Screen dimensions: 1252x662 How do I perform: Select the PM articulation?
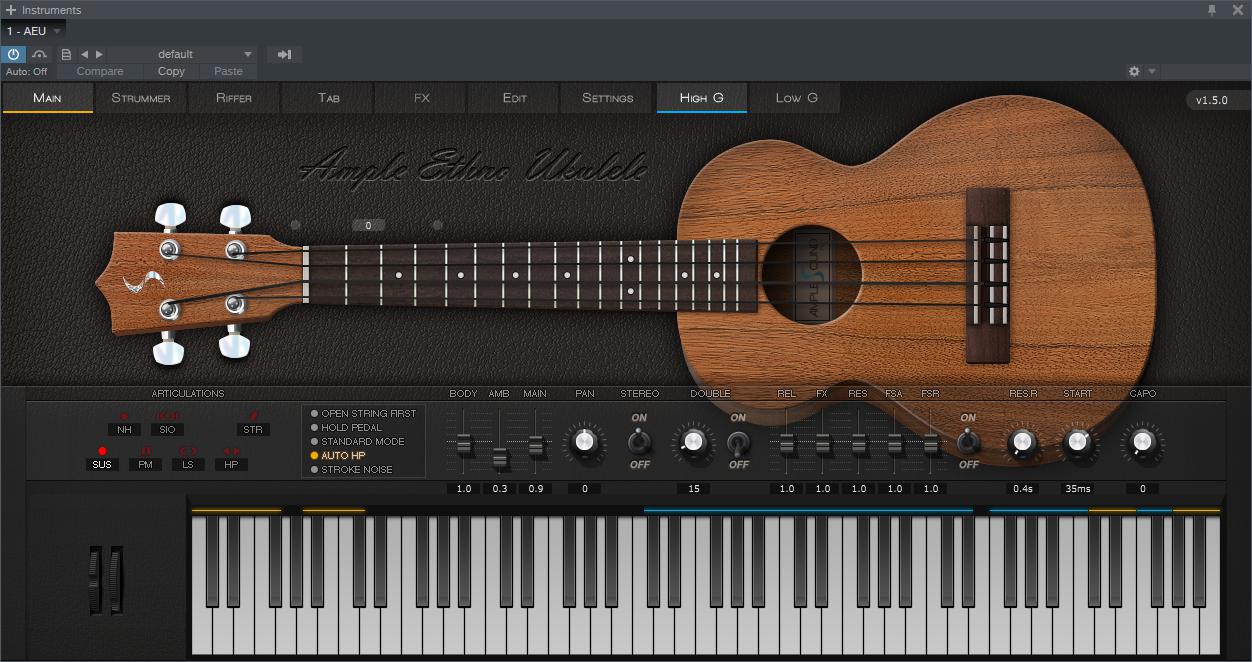[x=145, y=464]
